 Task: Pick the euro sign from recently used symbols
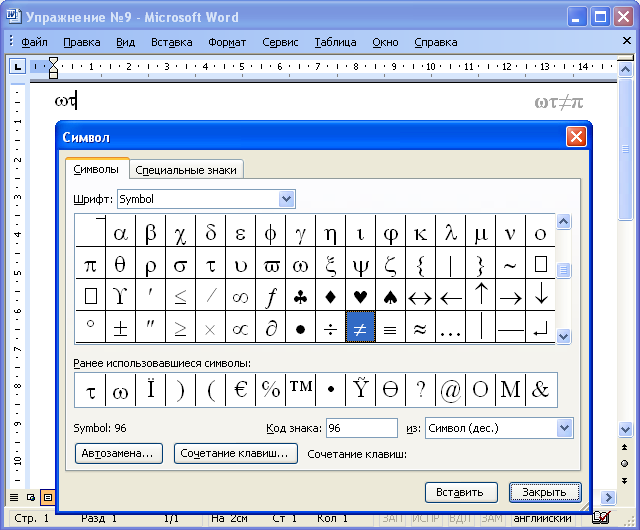tap(240, 390)
